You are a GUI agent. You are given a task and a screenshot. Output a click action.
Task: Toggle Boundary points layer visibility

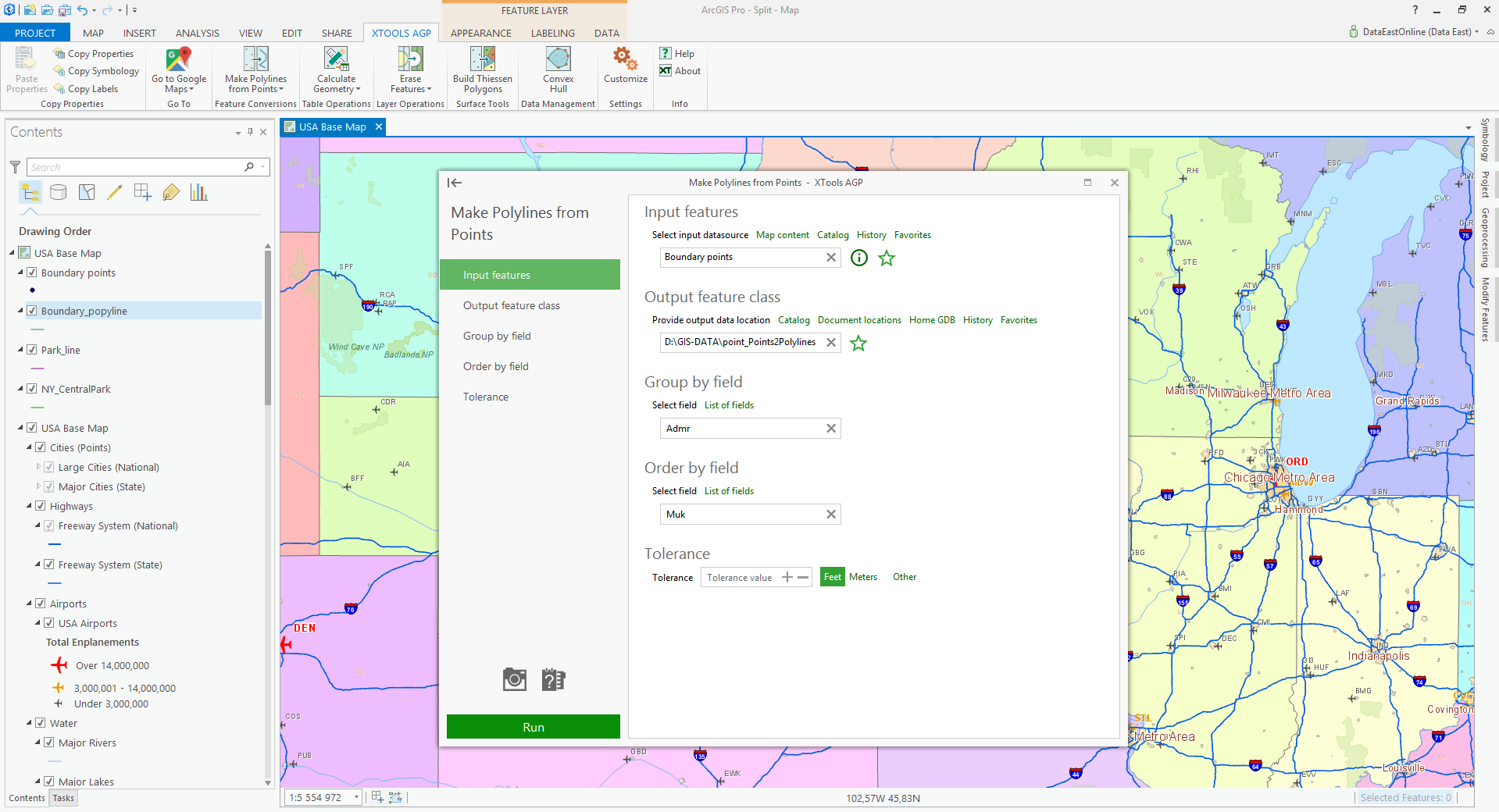(32, 272)
